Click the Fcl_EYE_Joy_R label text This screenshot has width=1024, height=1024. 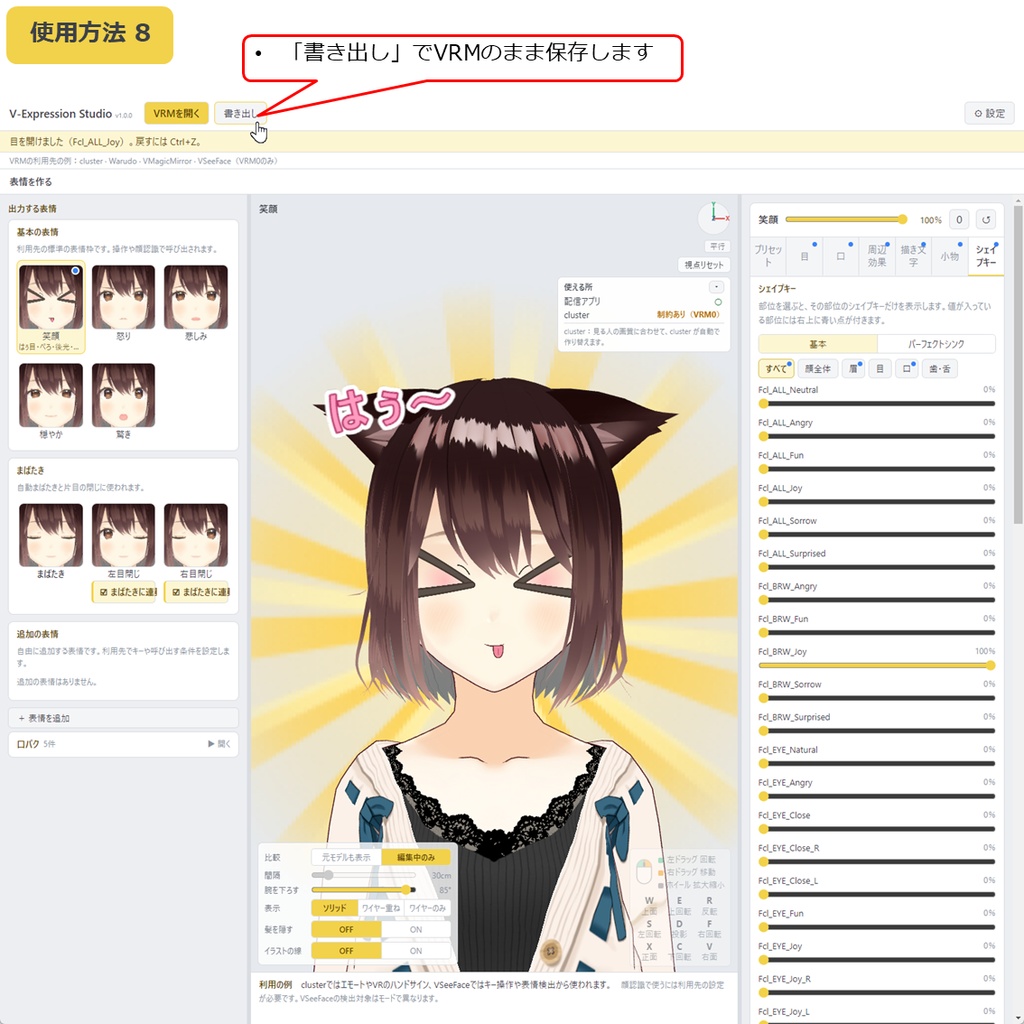[x=784, y=979]
